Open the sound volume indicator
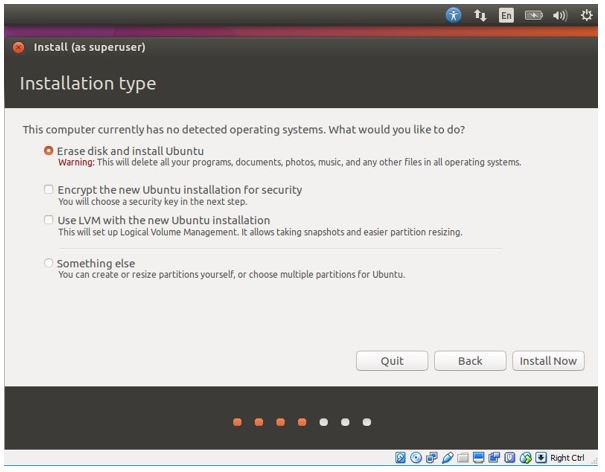 pos(560,15)
